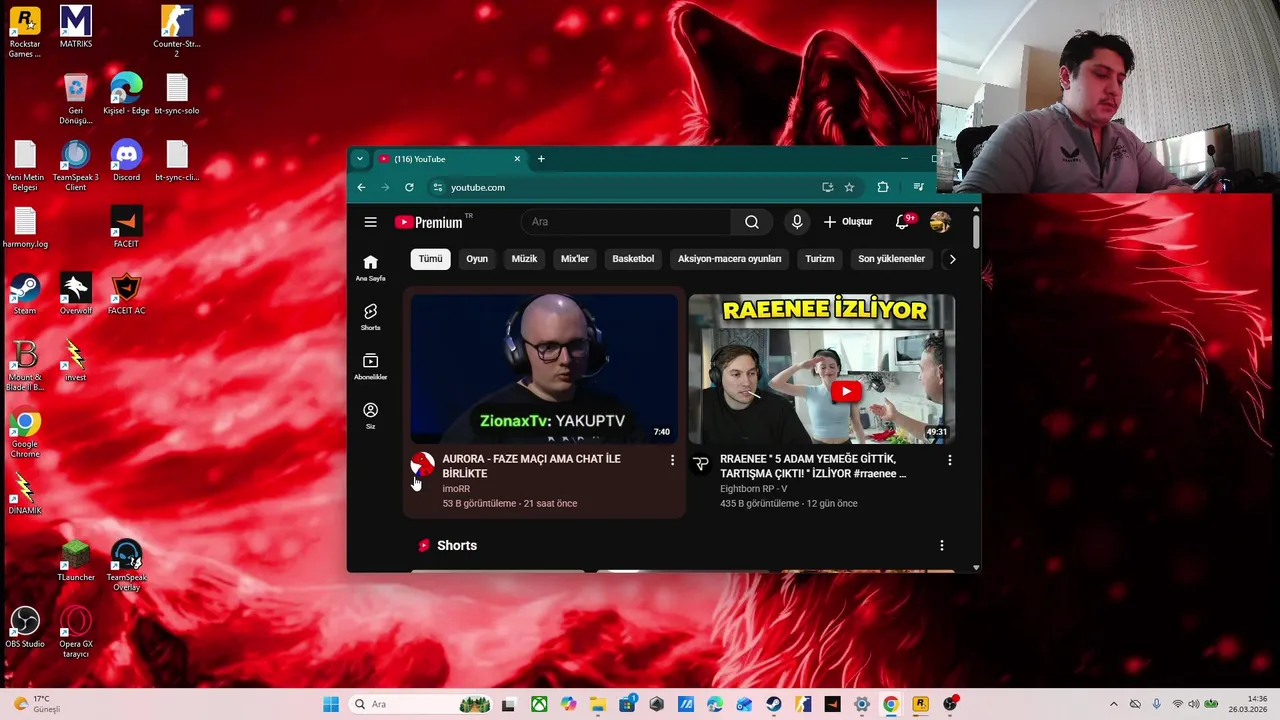1280x720 pixels.
Task: Bookmark this page with the star icon
Action: pyautogui.click(x=849, y=187)
